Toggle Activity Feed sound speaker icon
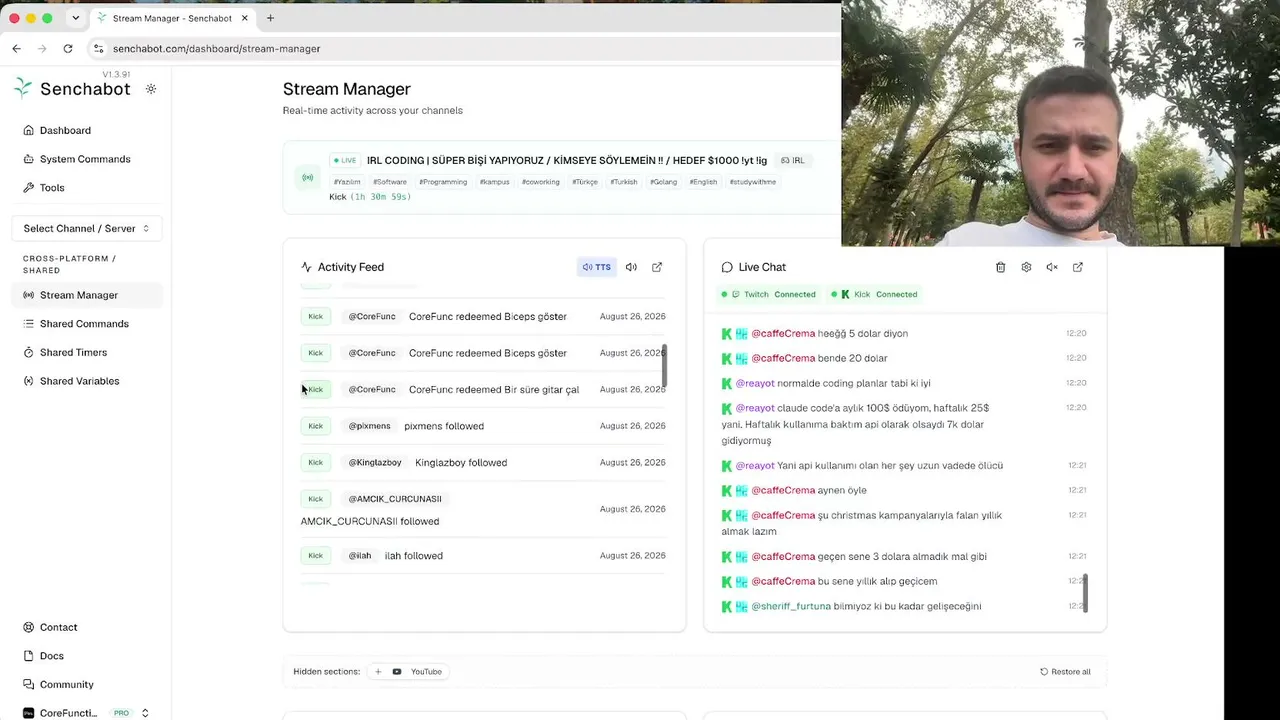 (x=631, y=267)
